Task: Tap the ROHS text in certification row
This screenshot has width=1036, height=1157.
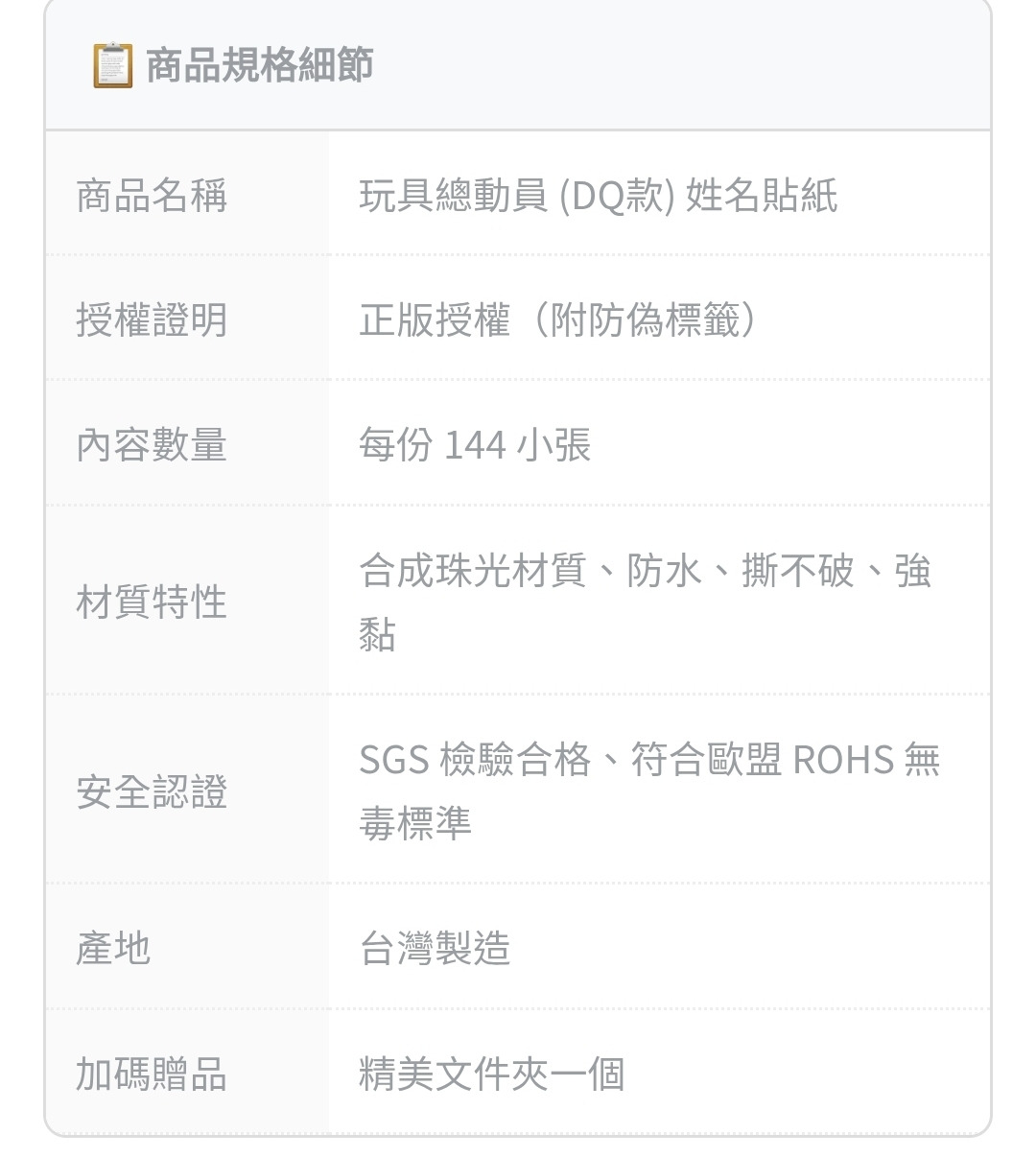Action: coord(843,760)
